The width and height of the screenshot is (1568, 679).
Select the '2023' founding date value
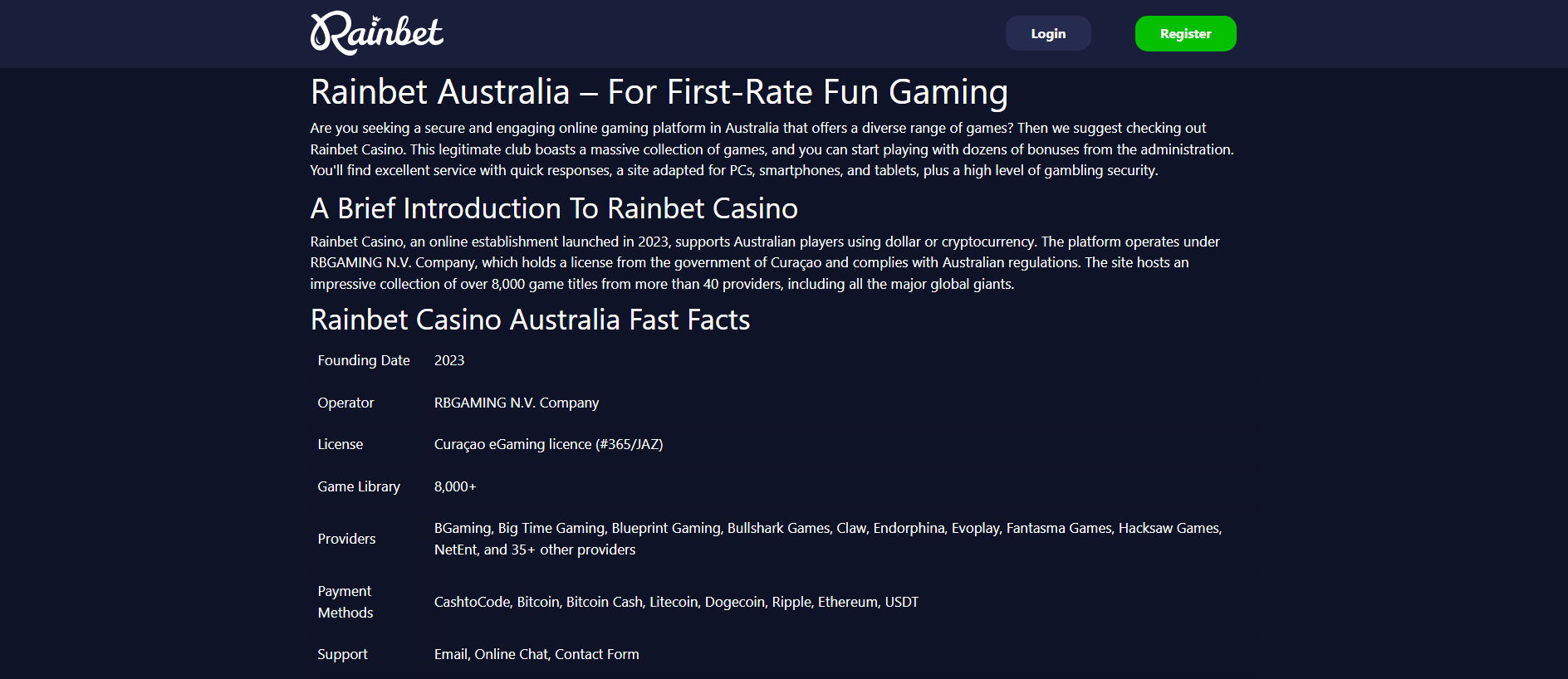pos(449,360)
